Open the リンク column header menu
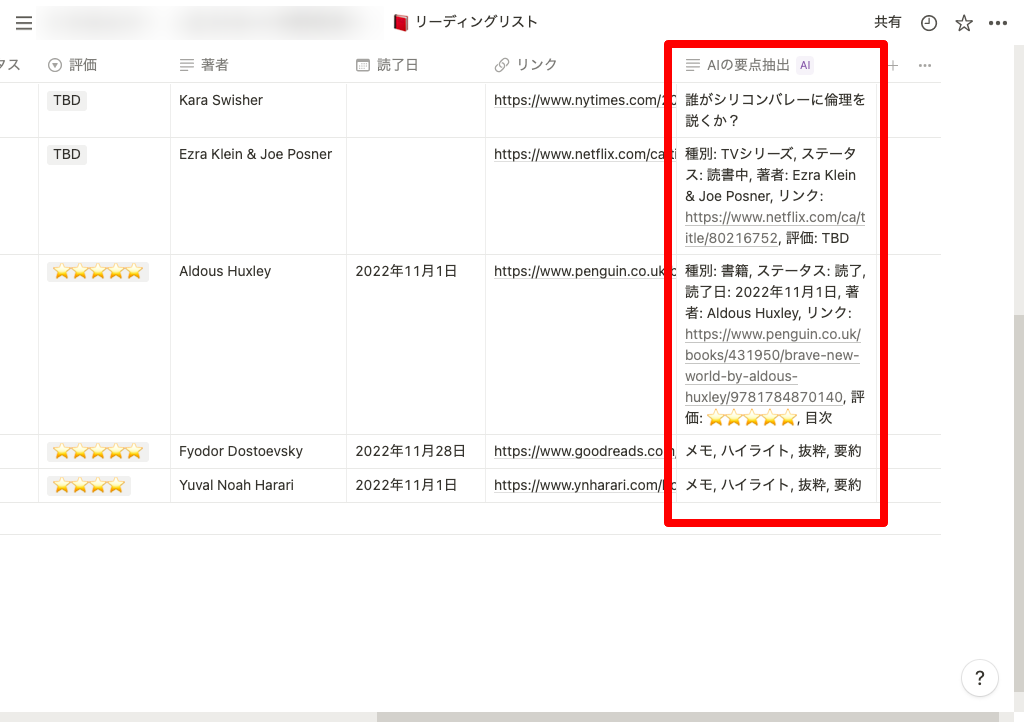 536,65
